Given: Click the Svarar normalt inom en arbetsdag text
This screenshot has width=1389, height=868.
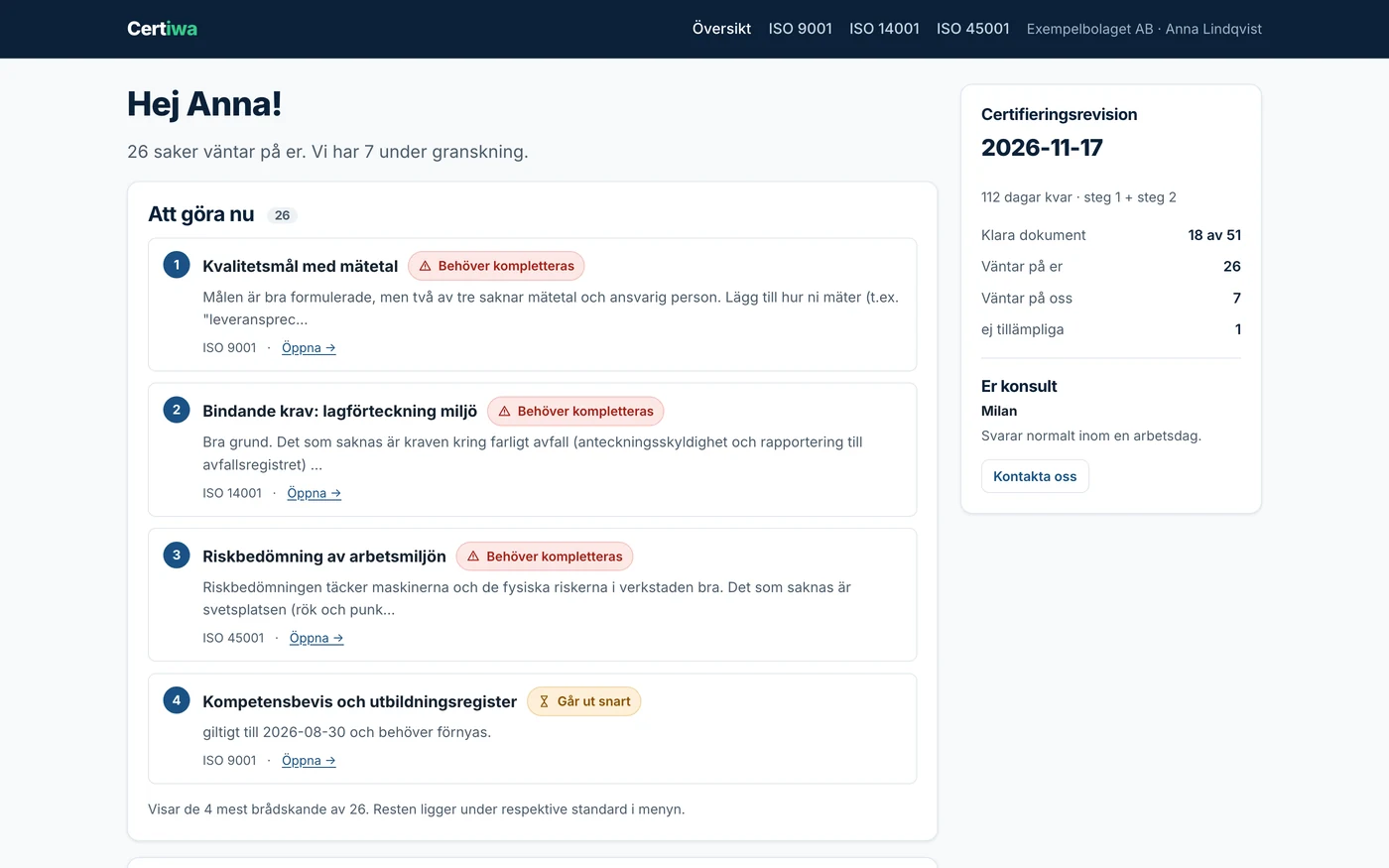Looking at the screenshot, I should coord(1091,435).
